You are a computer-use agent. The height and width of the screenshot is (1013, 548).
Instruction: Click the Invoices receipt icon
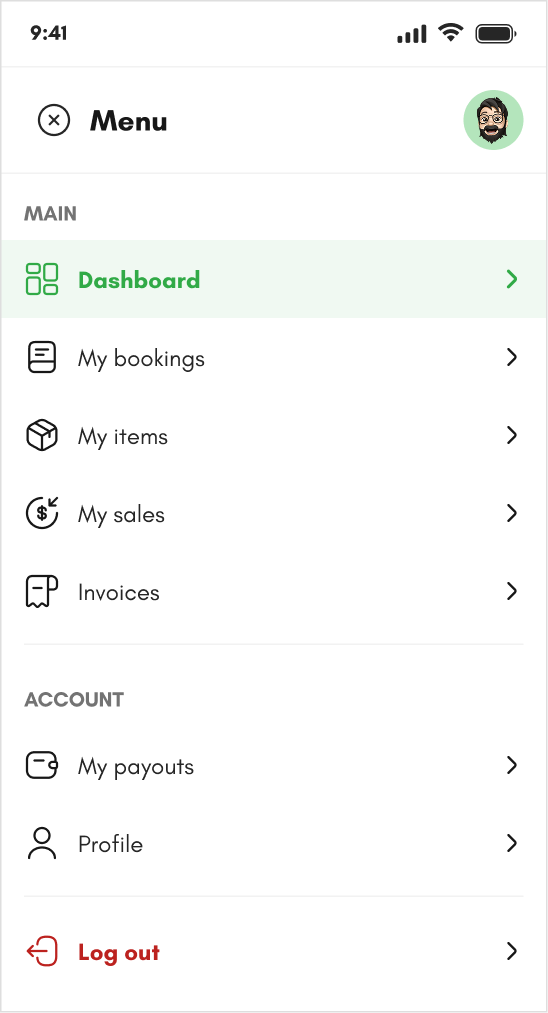coord(42,592)
